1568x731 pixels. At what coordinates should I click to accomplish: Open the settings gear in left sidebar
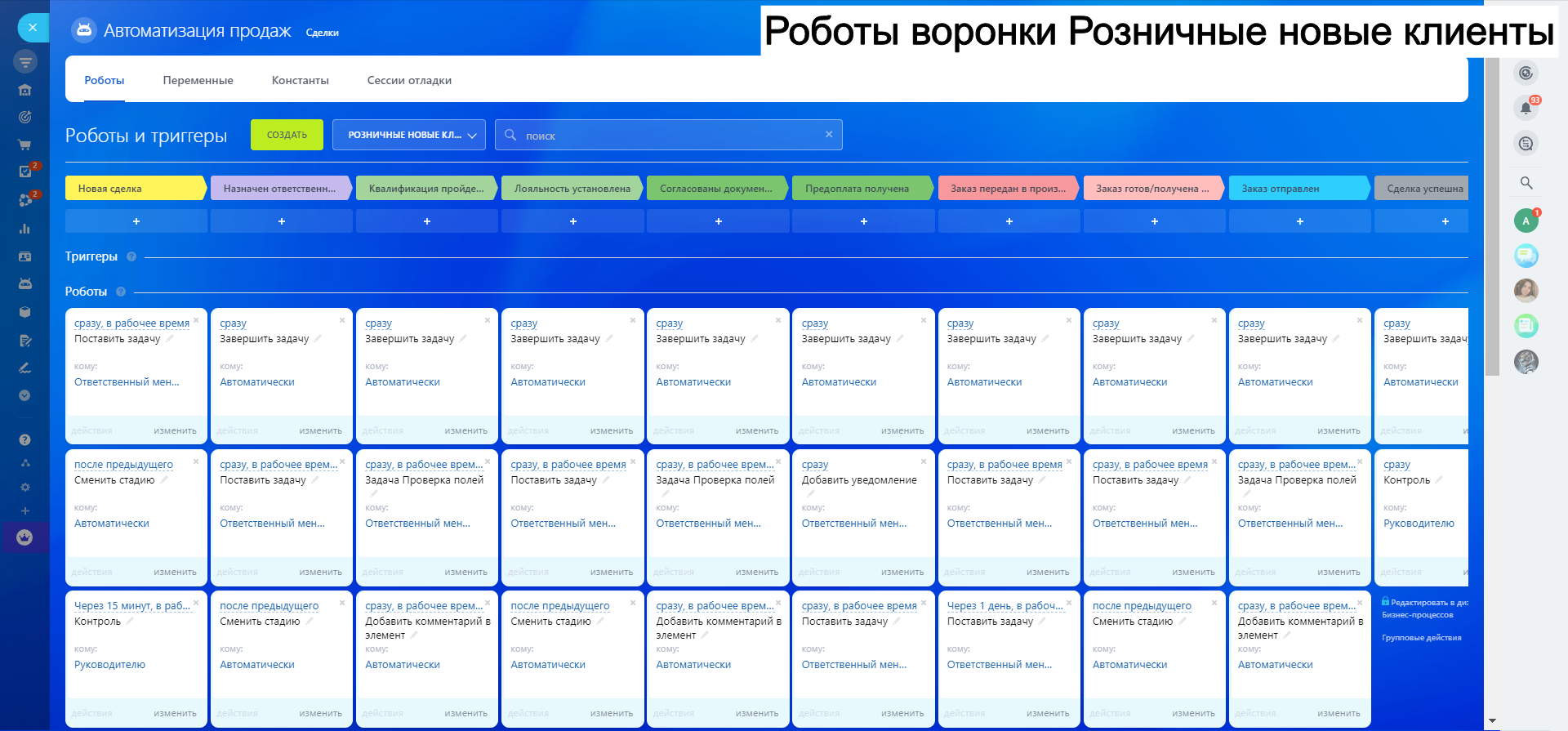tap(25, 487)
